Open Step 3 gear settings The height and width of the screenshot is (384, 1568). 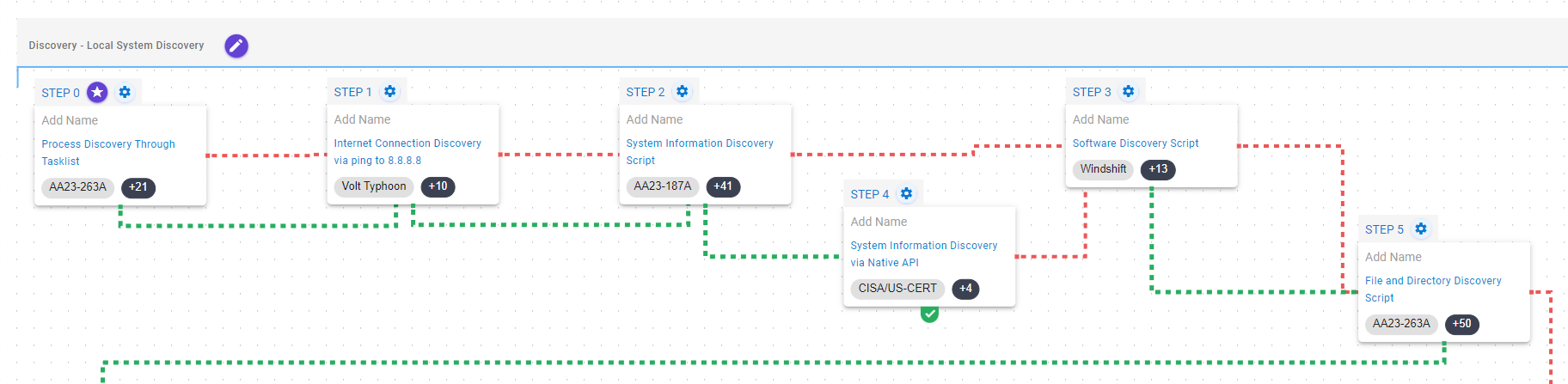(1129, 91)
